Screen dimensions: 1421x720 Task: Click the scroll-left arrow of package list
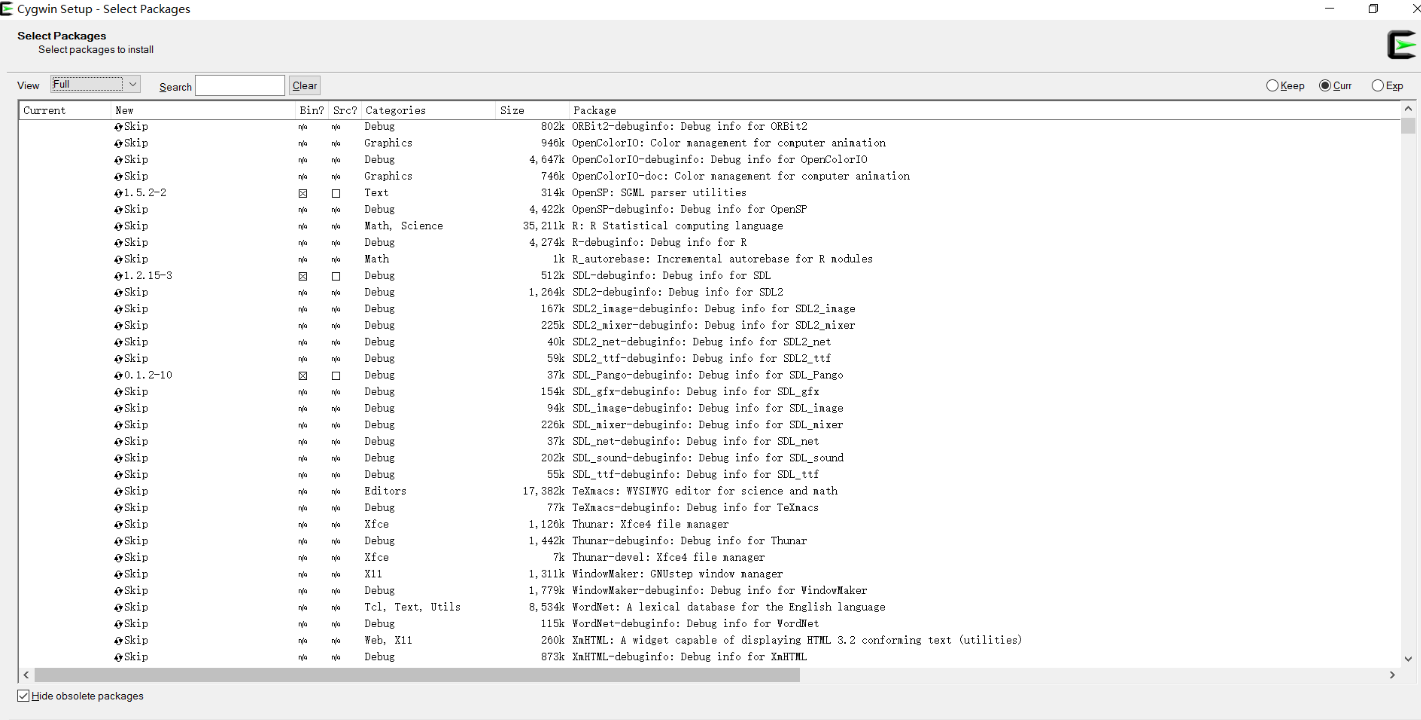tap(26, 675)
